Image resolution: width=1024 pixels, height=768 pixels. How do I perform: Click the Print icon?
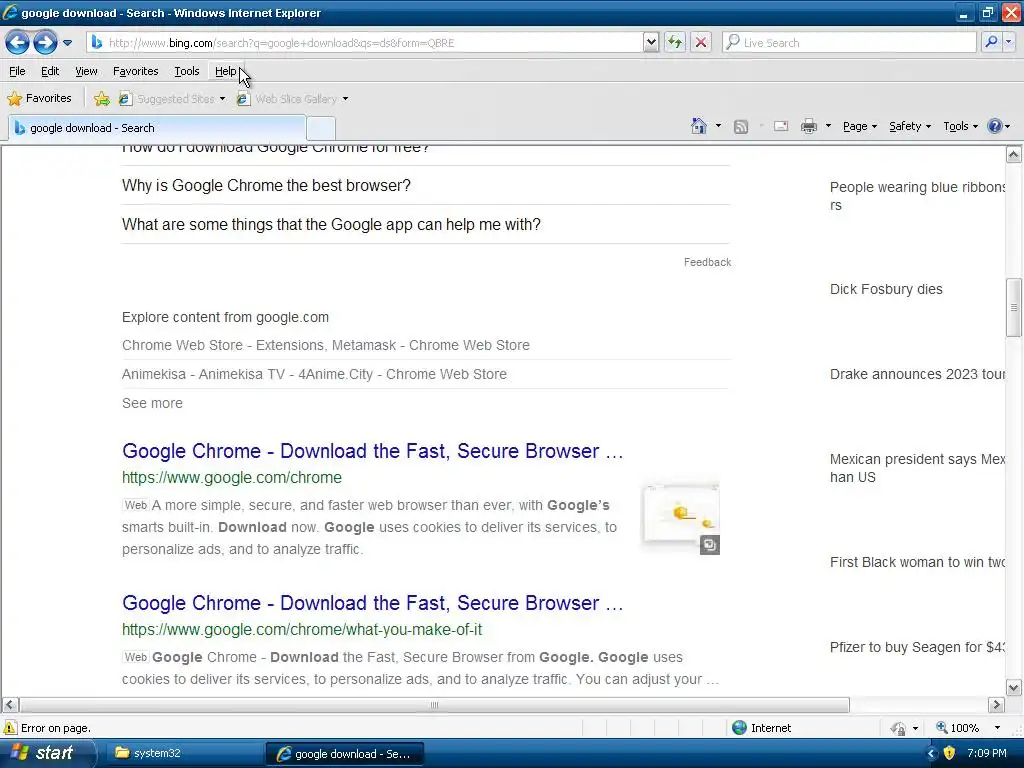click(x=808, y=127)
